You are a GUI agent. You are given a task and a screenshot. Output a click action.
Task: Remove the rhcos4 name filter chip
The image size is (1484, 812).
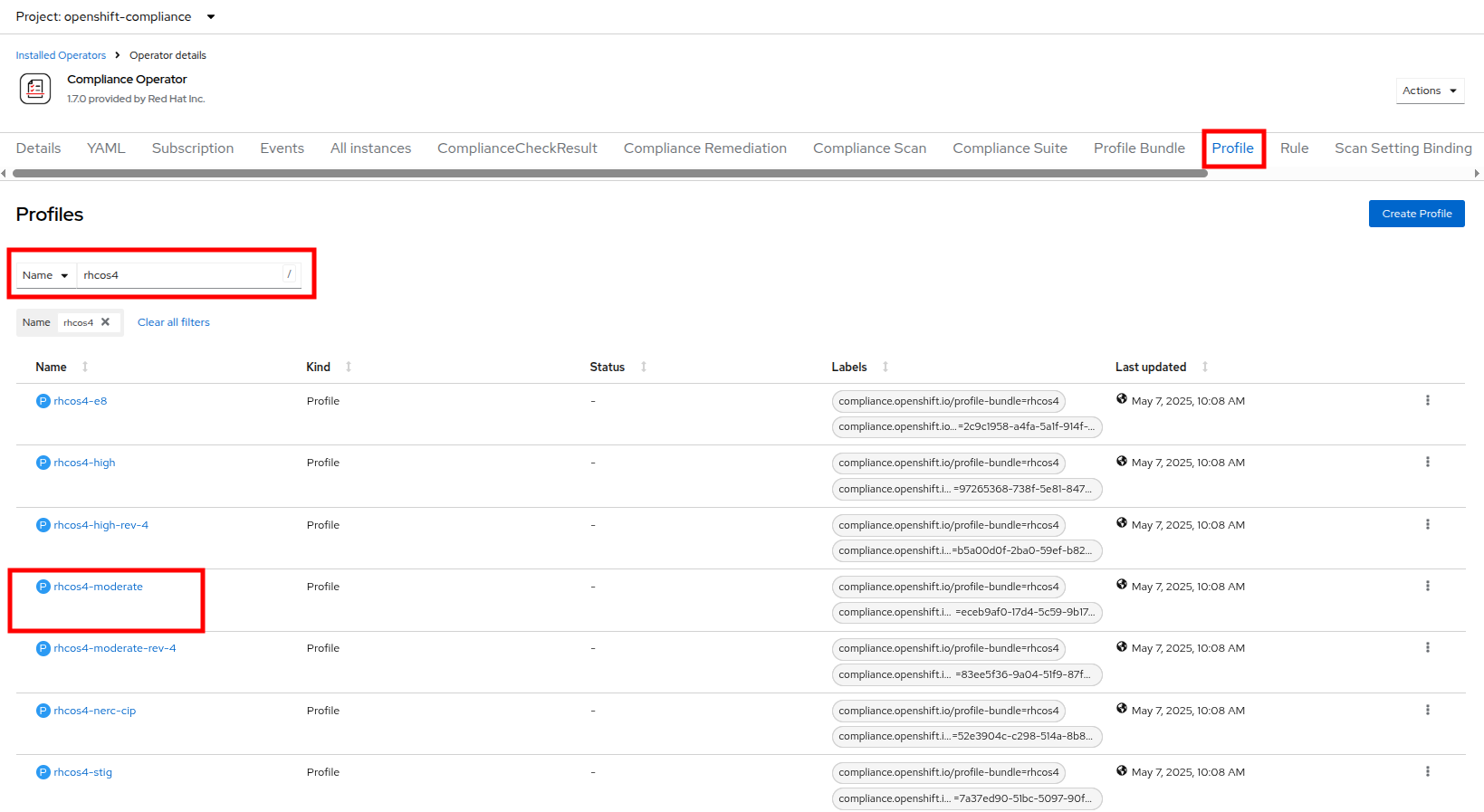[x=106, y=322]
